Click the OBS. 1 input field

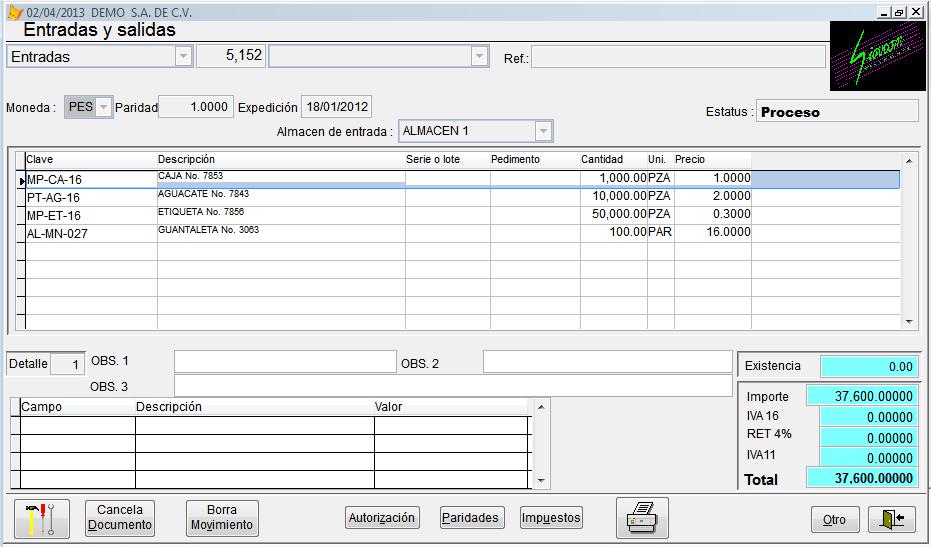[x=285, y=362]
